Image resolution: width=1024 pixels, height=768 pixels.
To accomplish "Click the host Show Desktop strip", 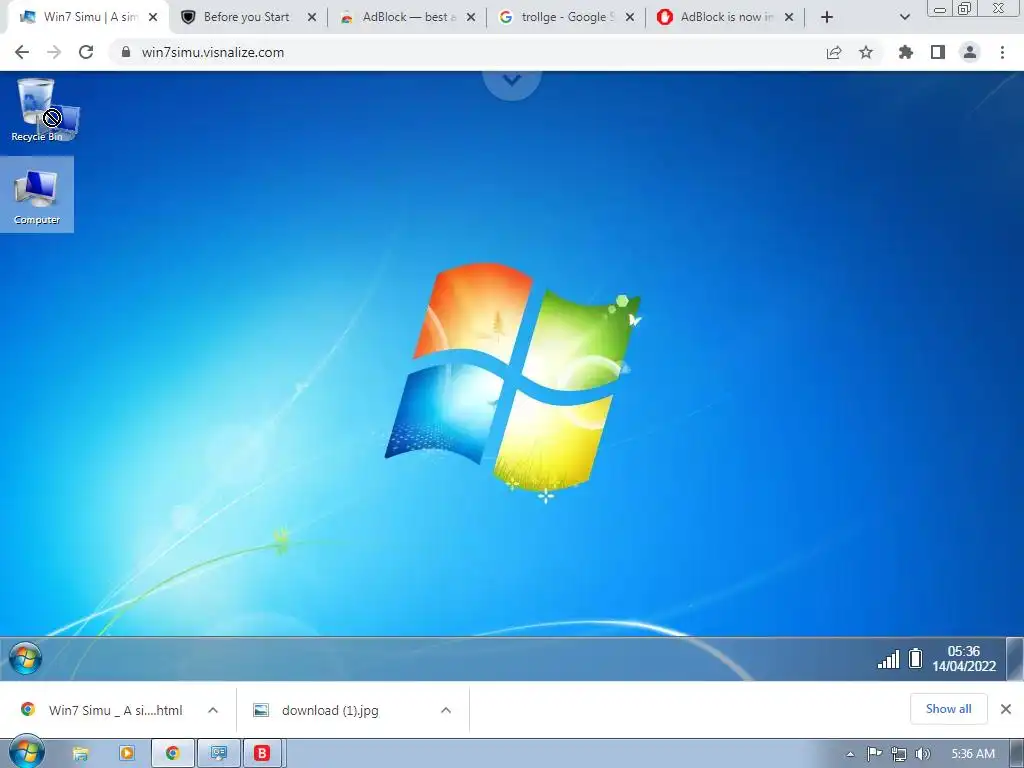I will click(x=1017, y=754).
